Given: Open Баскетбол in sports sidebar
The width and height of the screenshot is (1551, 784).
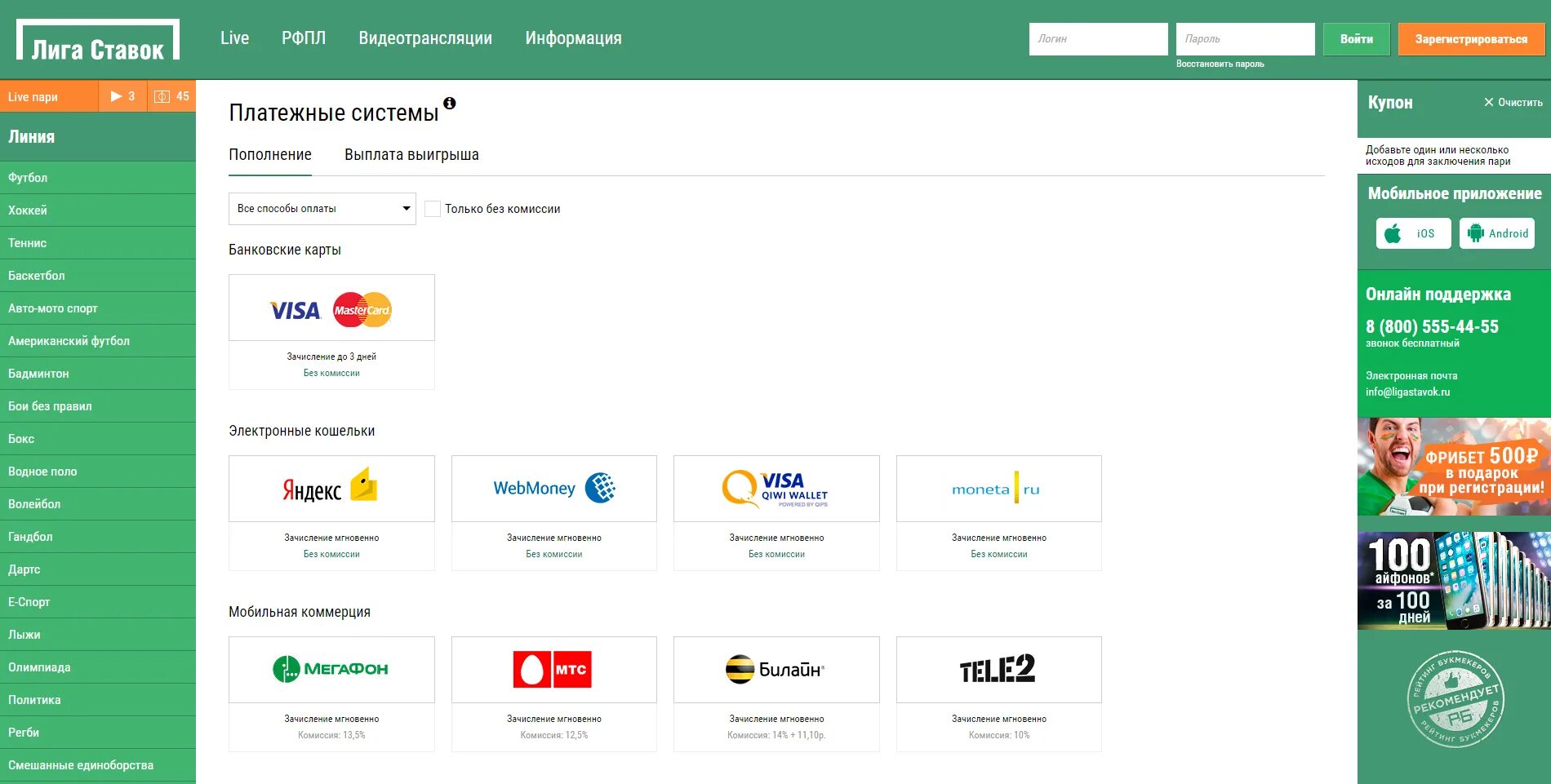Looking at the screenshot, I should [x=98, y=276].
